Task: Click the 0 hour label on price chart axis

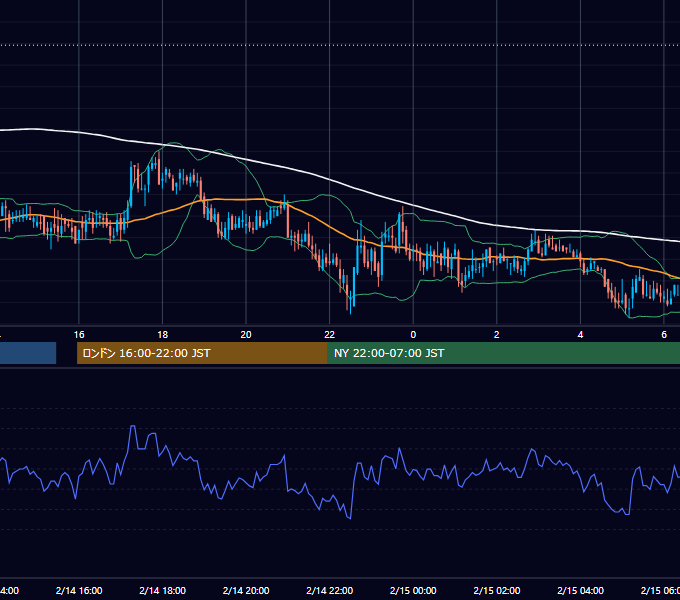Action: (x=413, y=335)
